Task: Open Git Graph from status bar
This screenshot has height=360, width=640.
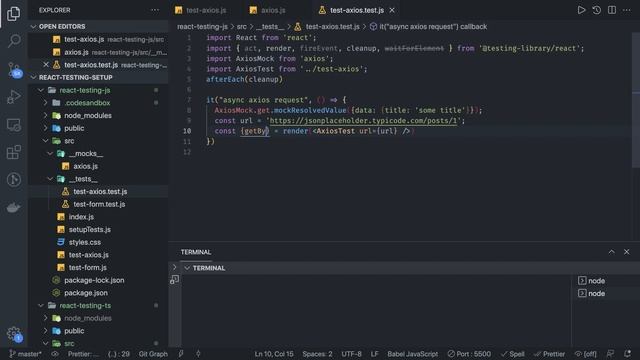Action: [x=153, y=354]
